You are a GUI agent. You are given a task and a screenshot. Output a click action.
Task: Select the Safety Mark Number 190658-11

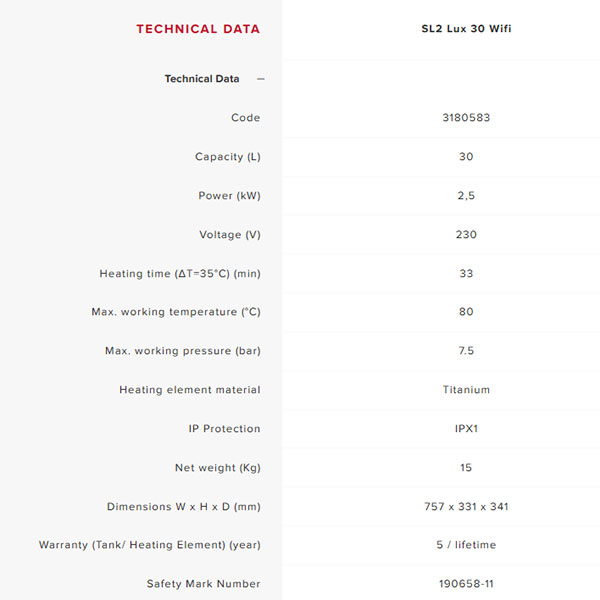click(x=466, y=584)
